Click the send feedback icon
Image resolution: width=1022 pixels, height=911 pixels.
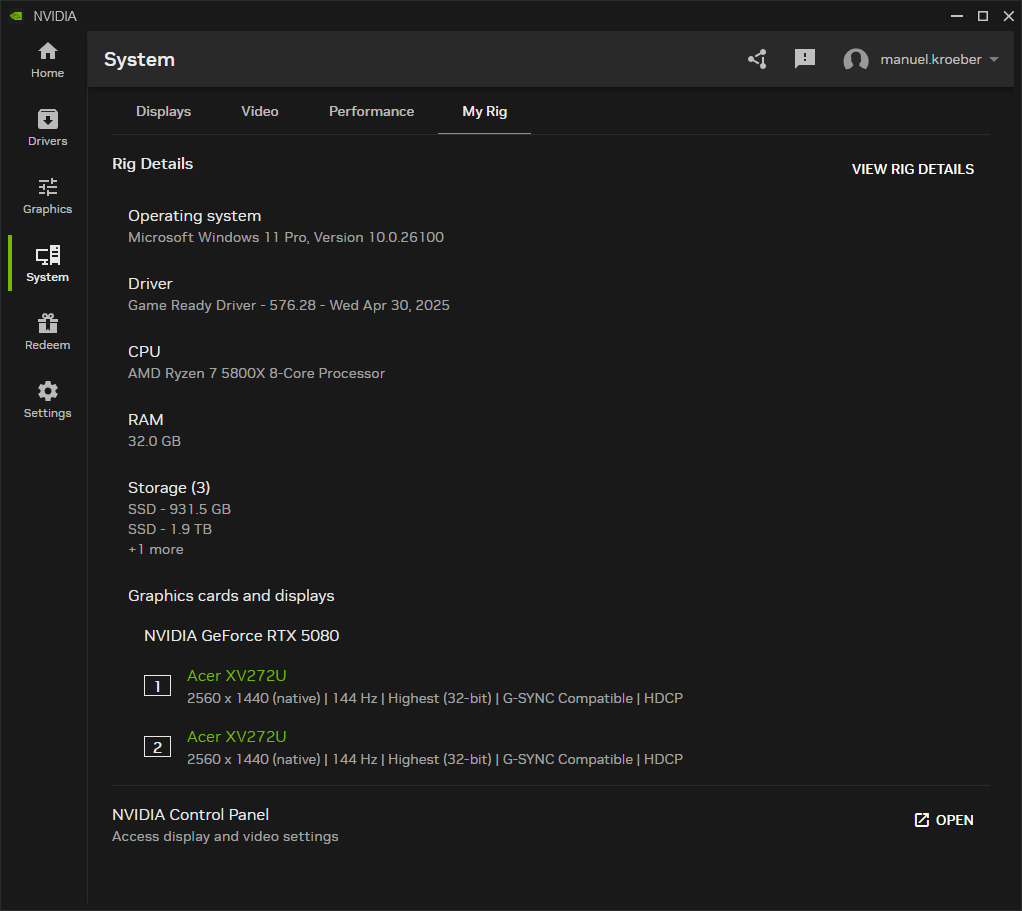click(805, 59)
